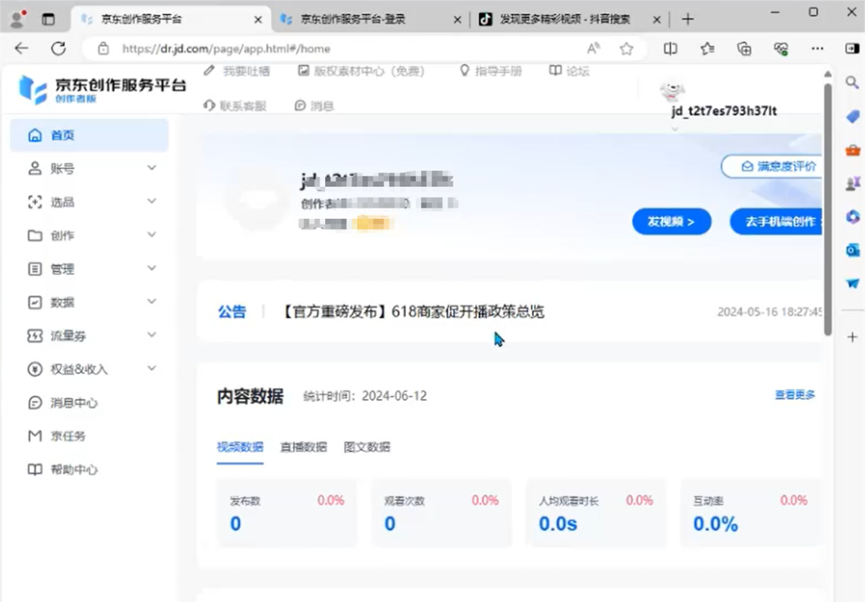Click the 权益&收入 yen icon in sidebar
This screenshot has height=602, width=865.
tap(35, 369)
